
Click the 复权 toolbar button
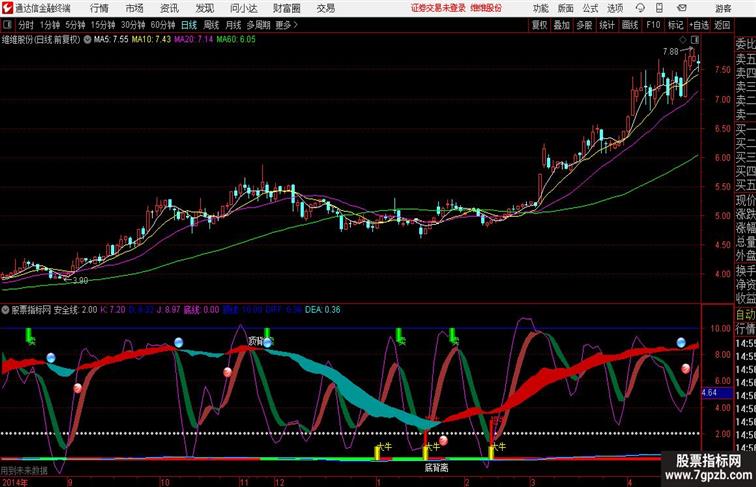point(539,25)
